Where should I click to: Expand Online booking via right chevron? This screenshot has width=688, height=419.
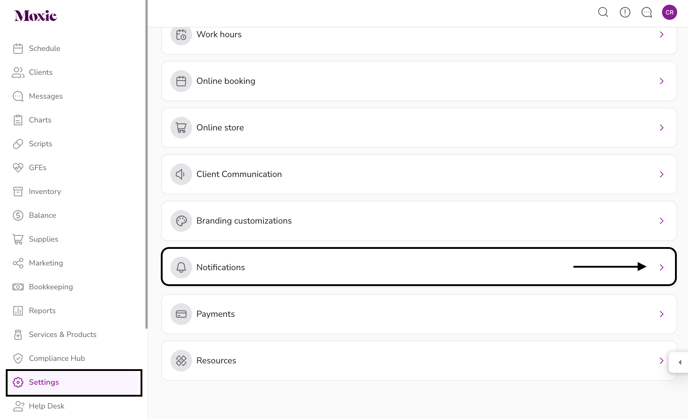point(661,81)
